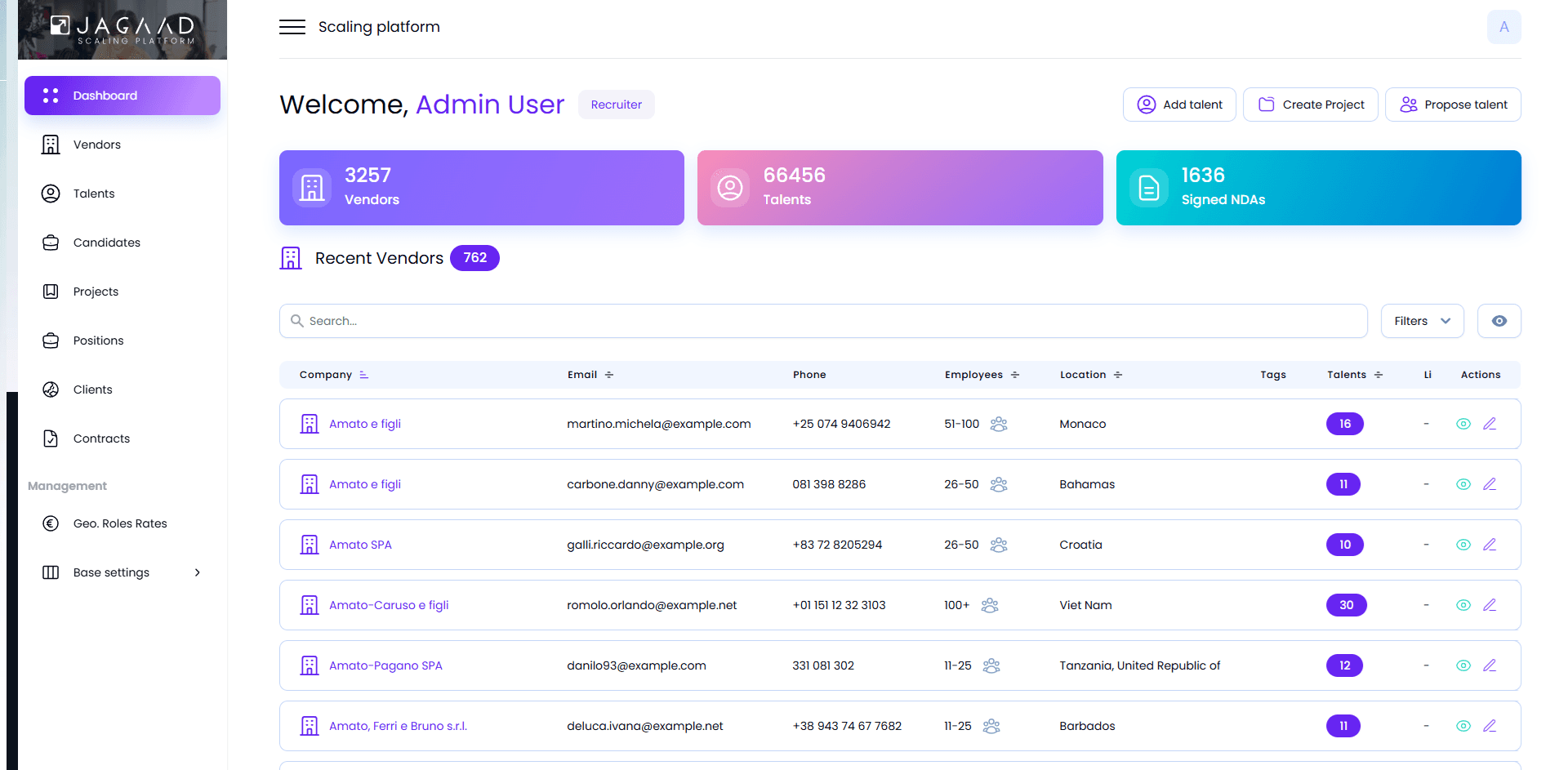Open the Contracts document icon

click(x=51, y=438)
